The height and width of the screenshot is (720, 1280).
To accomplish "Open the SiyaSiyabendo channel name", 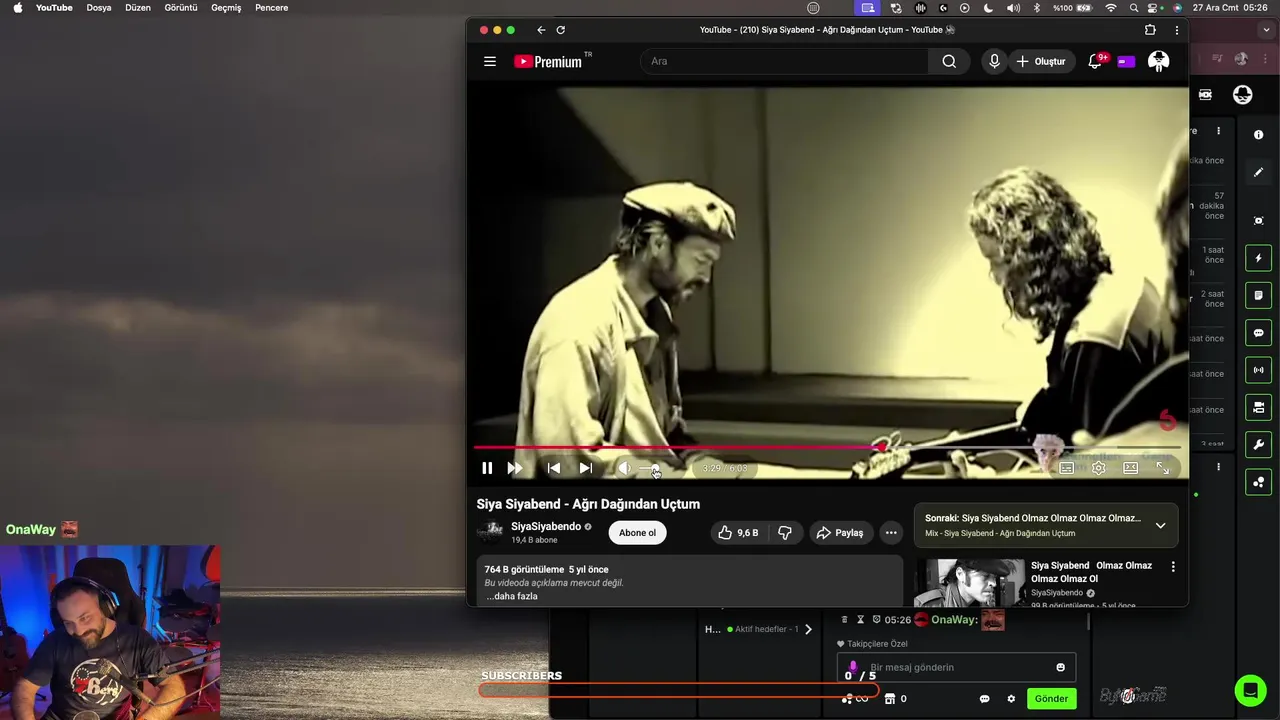I will point(546,527).
